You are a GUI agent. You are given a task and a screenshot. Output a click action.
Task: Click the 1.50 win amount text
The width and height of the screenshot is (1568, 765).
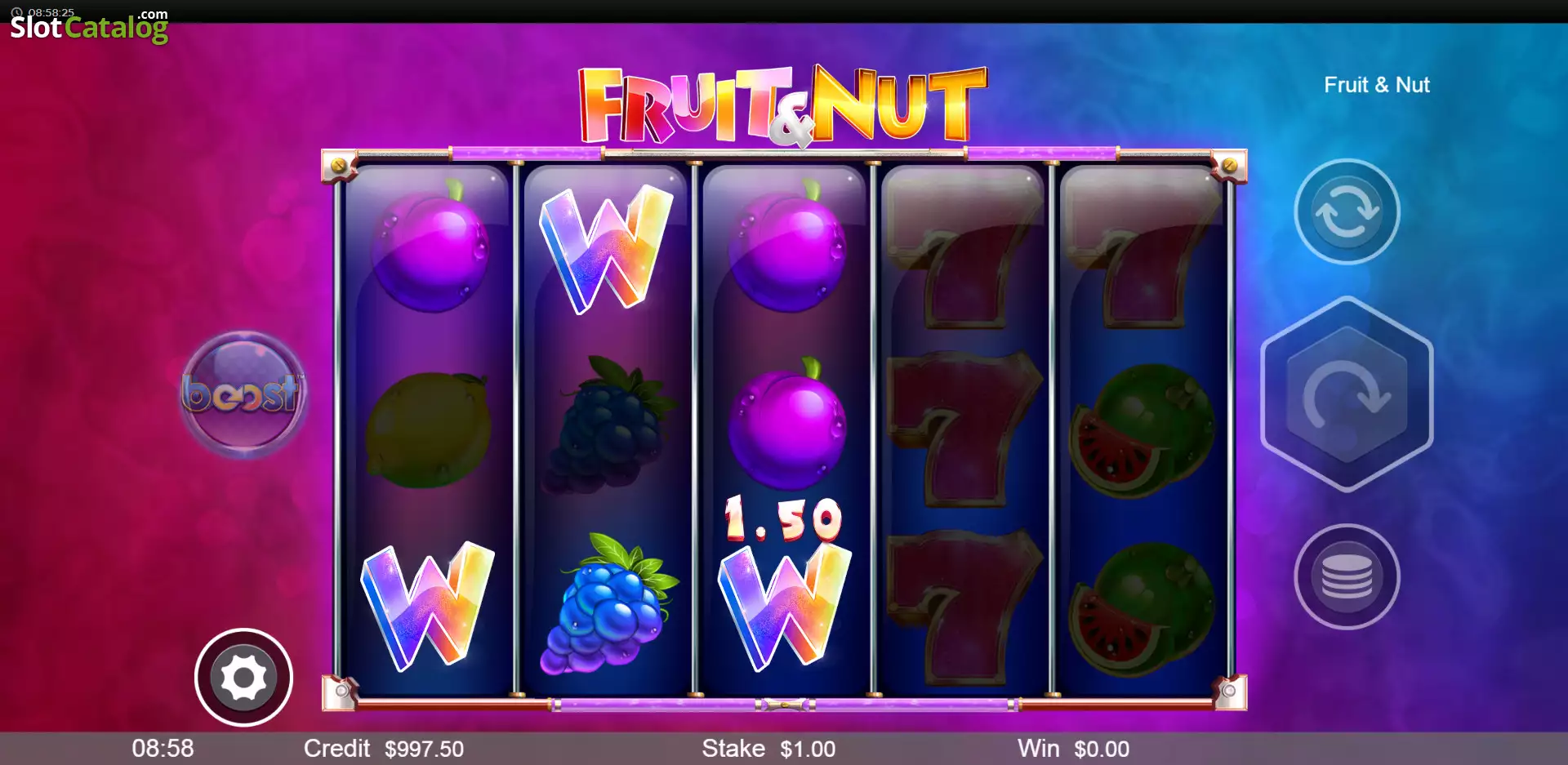(x=782, y=519)
